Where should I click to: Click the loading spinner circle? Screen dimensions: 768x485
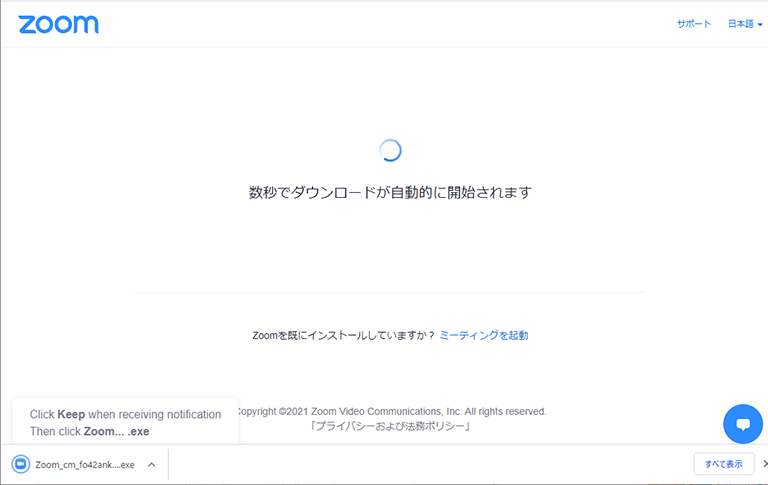pyautogui.click(x=390, y=150)
